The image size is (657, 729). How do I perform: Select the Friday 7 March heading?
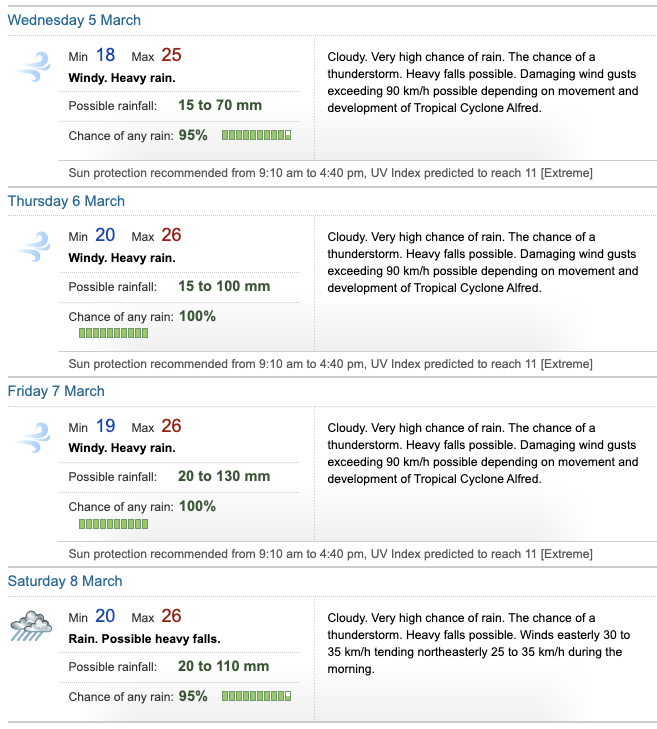pos(56,391)
